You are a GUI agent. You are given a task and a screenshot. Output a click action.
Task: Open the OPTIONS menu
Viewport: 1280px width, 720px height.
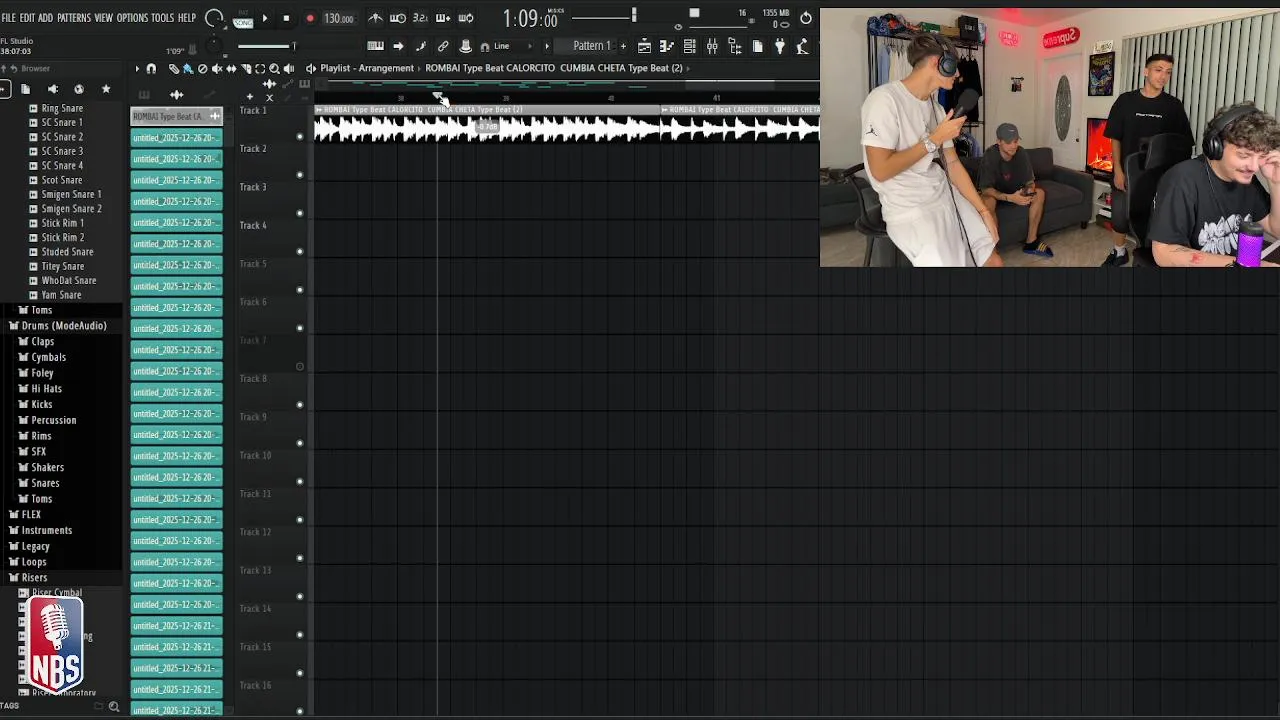tap(132, 18)
